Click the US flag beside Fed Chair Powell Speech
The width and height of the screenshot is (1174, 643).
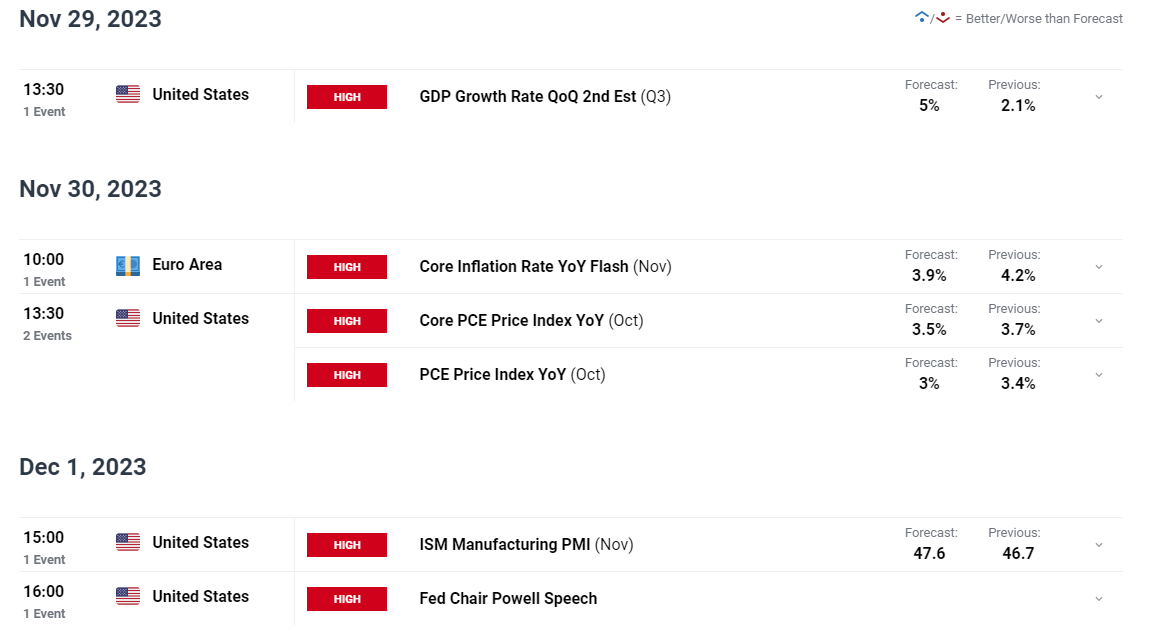coord(128,597)
